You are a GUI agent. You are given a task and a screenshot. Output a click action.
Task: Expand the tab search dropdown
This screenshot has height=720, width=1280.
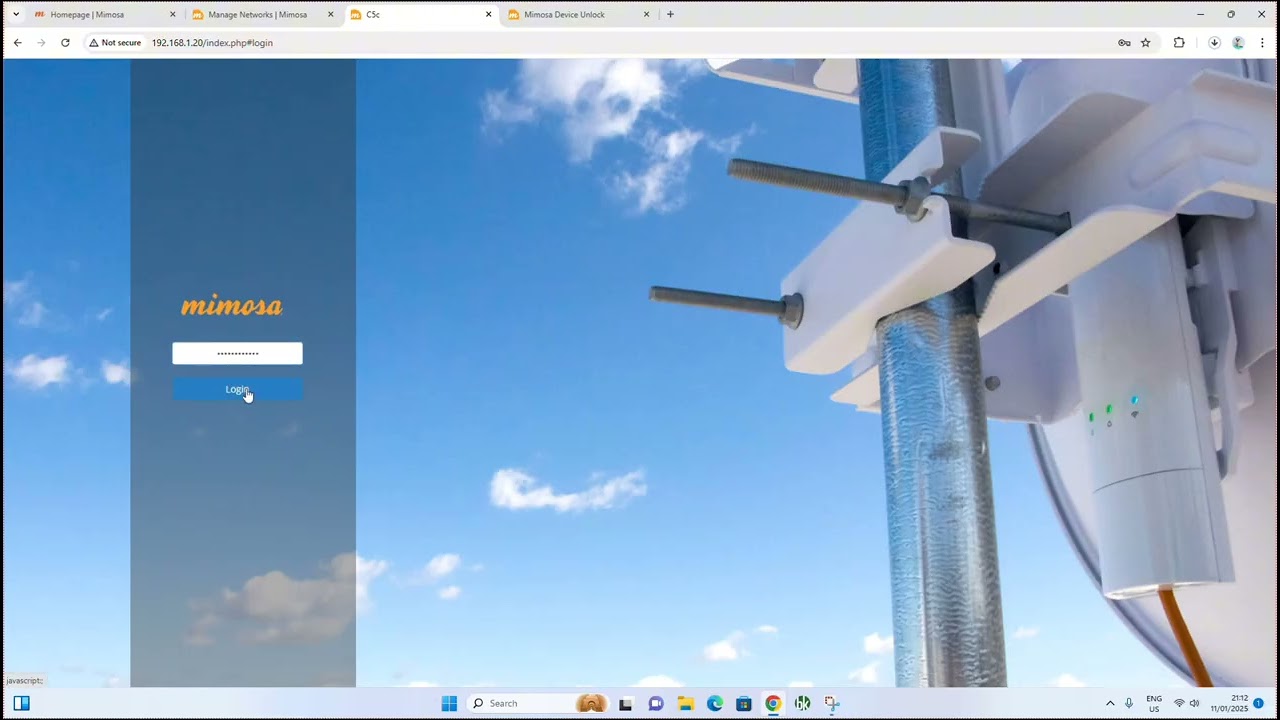15,15
